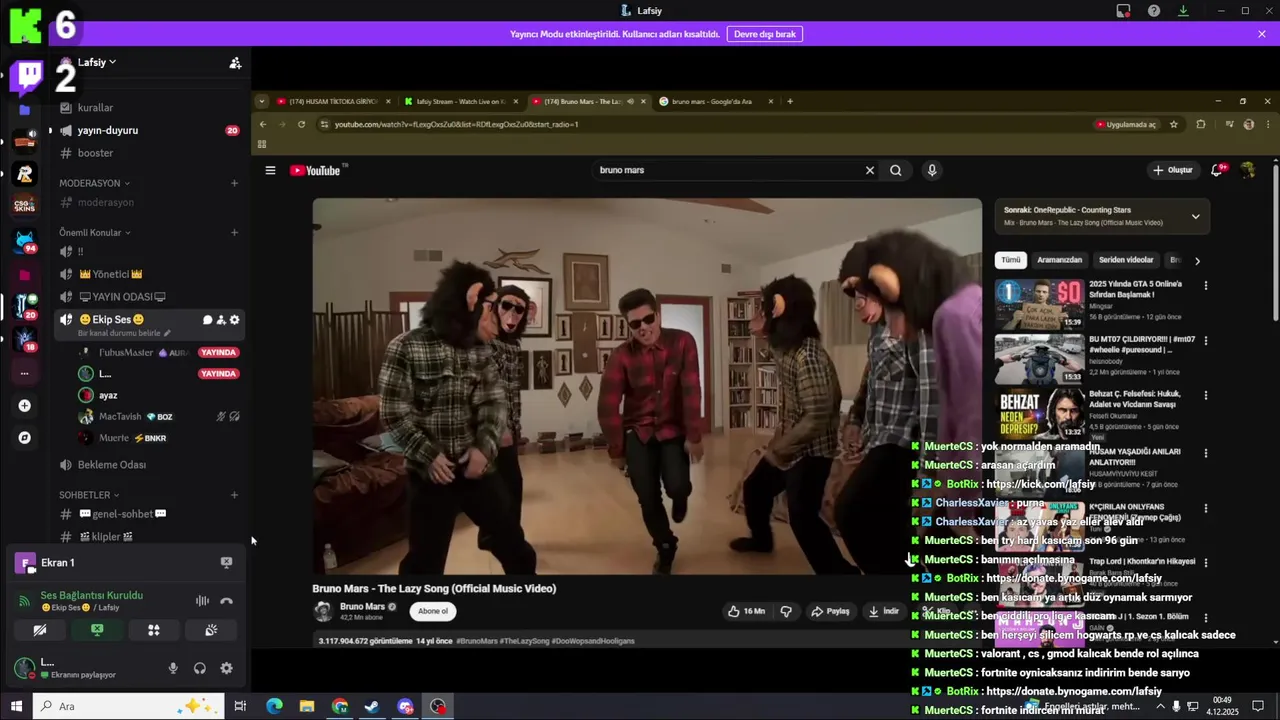Disconnect from voice channel
The image size is (1280, 720).
point(226,601)
